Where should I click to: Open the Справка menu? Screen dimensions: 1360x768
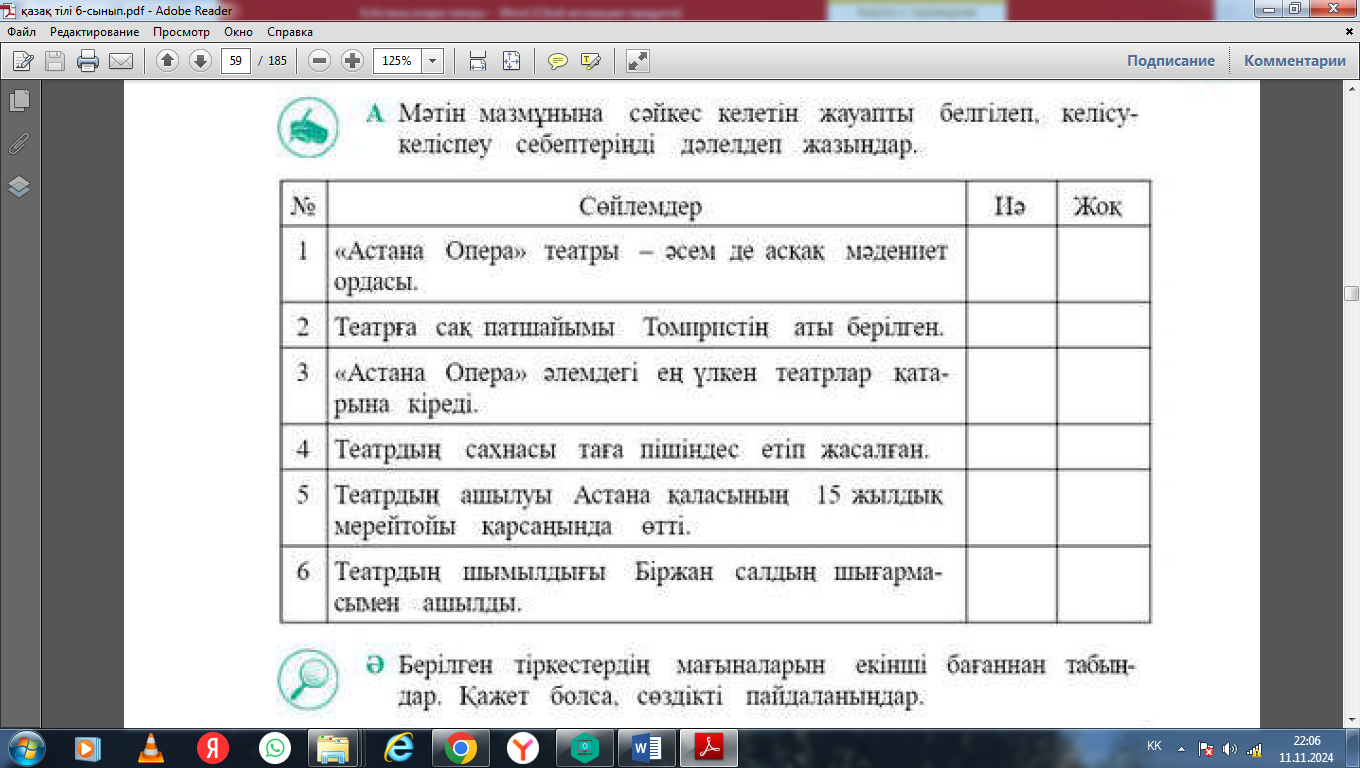[290, 32]
